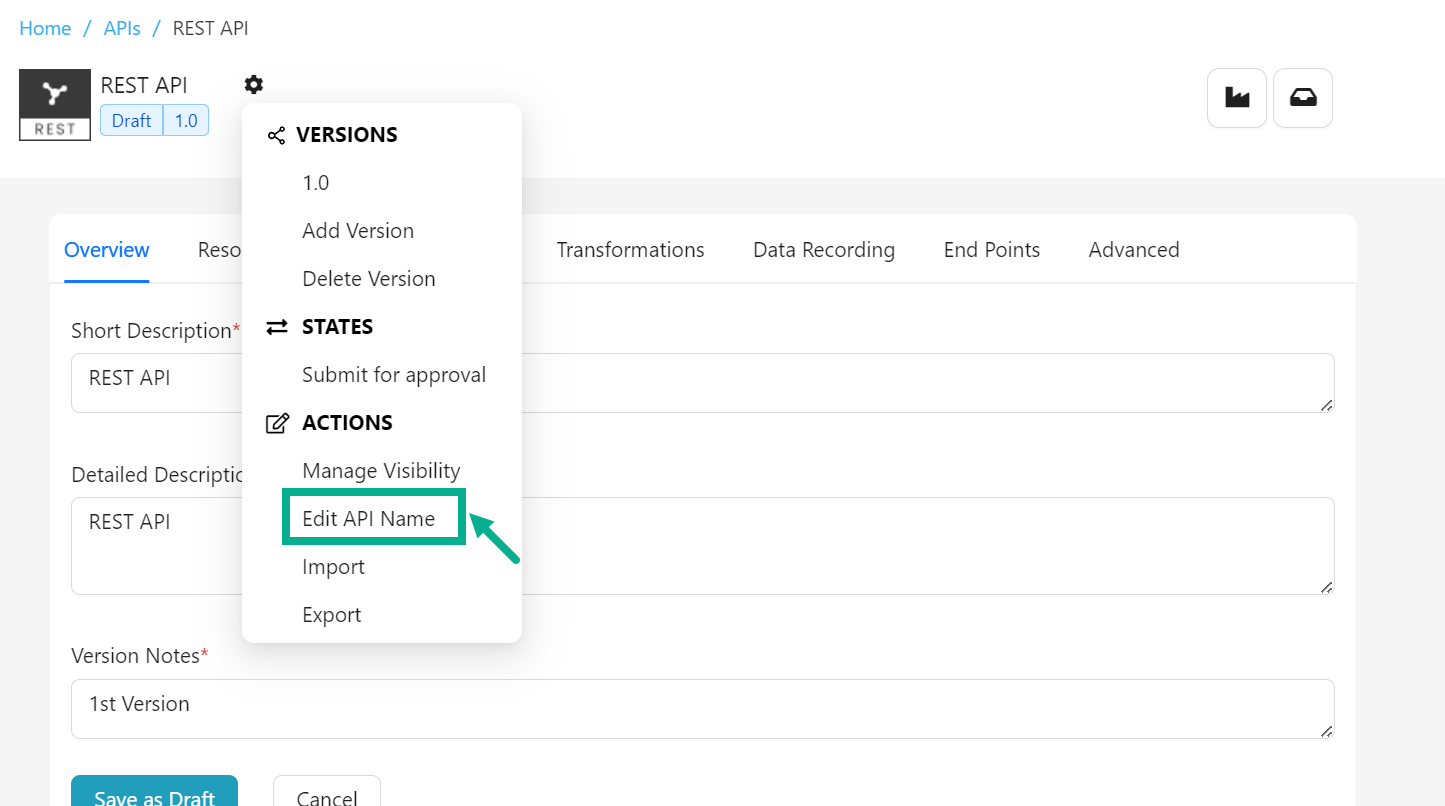Open the Advanced tab
1445x806 pixels.
pyautogui.click(x=1134, y=250)
